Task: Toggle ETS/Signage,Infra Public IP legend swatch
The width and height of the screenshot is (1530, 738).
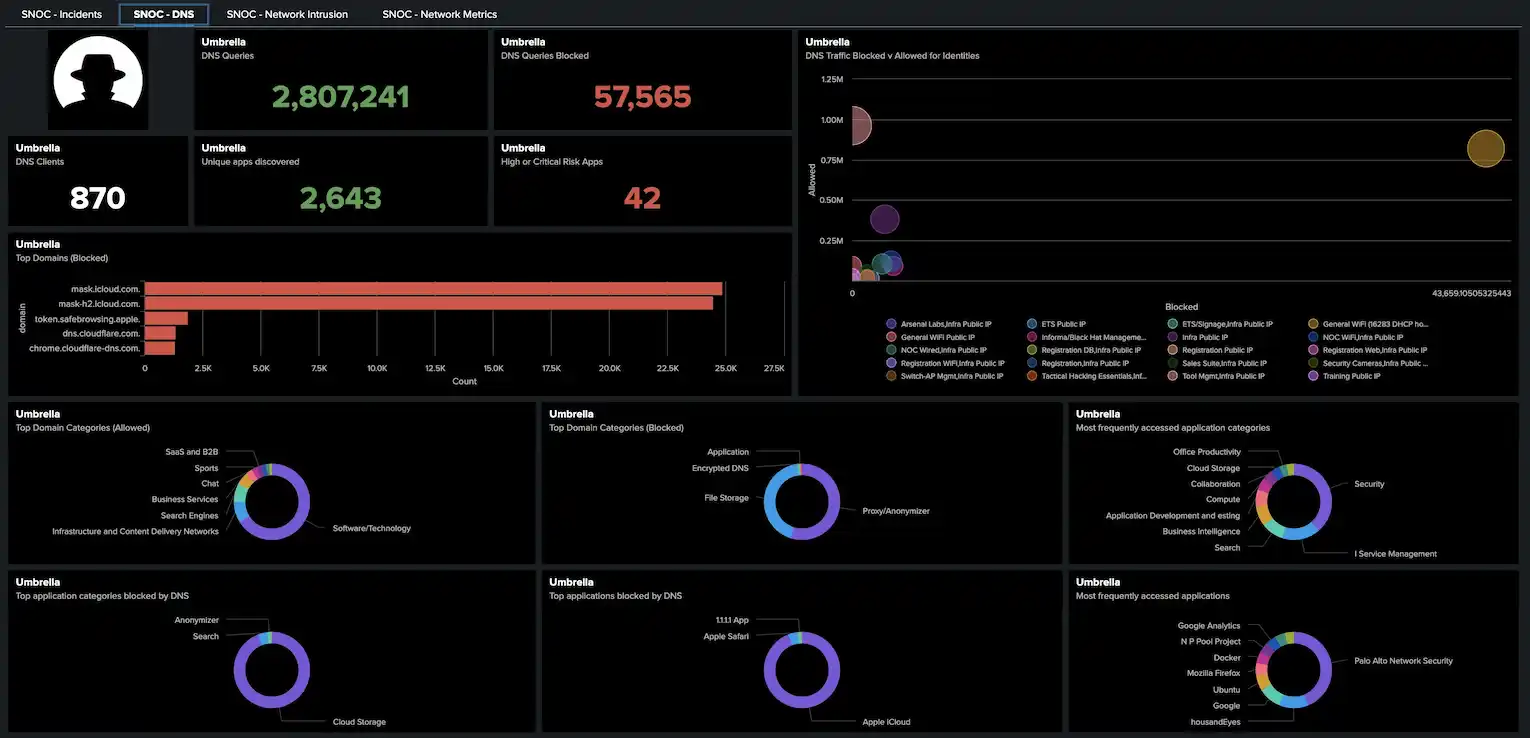Action: click(1173, 324)
